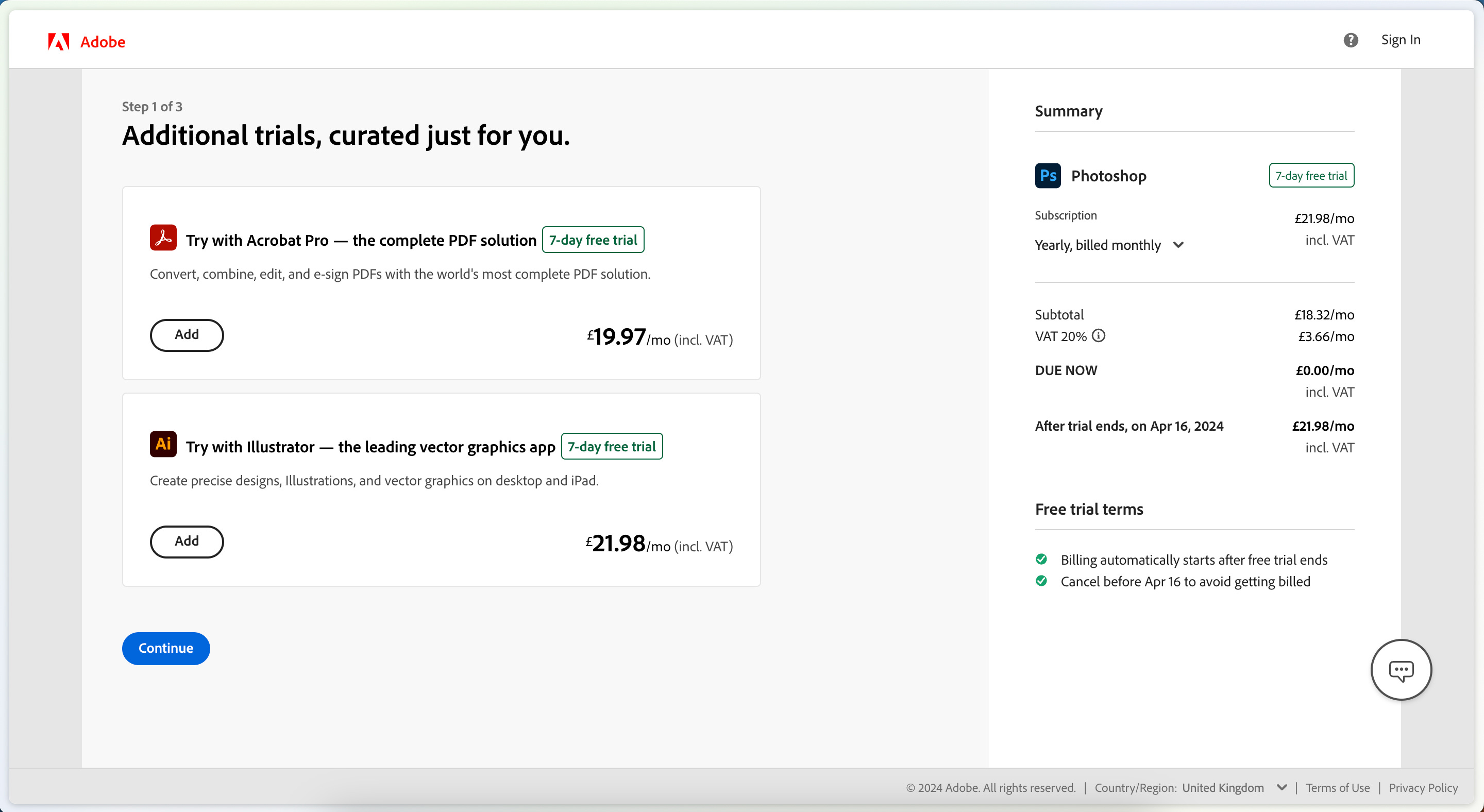Click the DUE NOW £0.00/mo amount

[1325, 370]
